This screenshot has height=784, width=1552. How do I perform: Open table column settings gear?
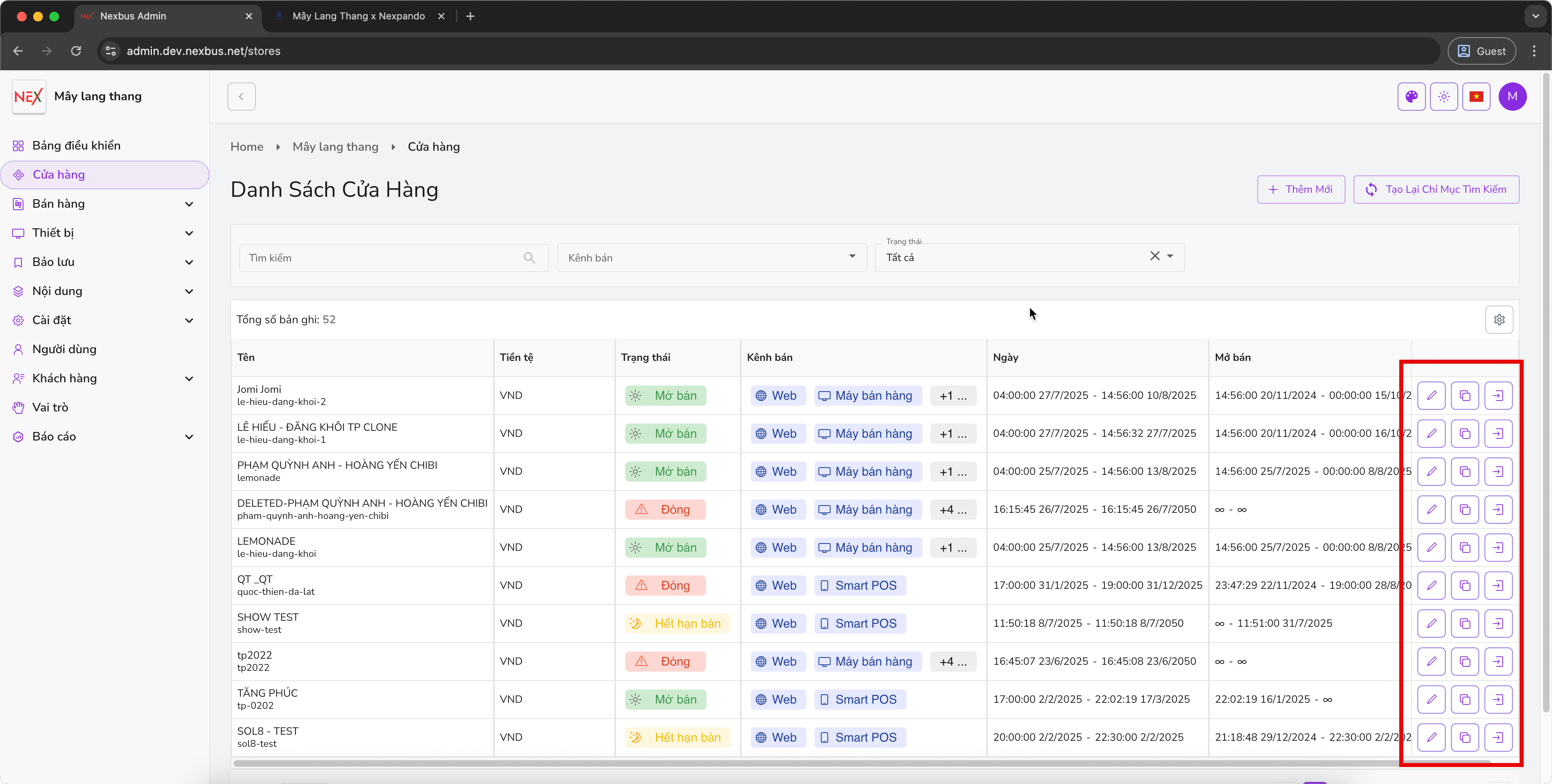pos(1499,319)
